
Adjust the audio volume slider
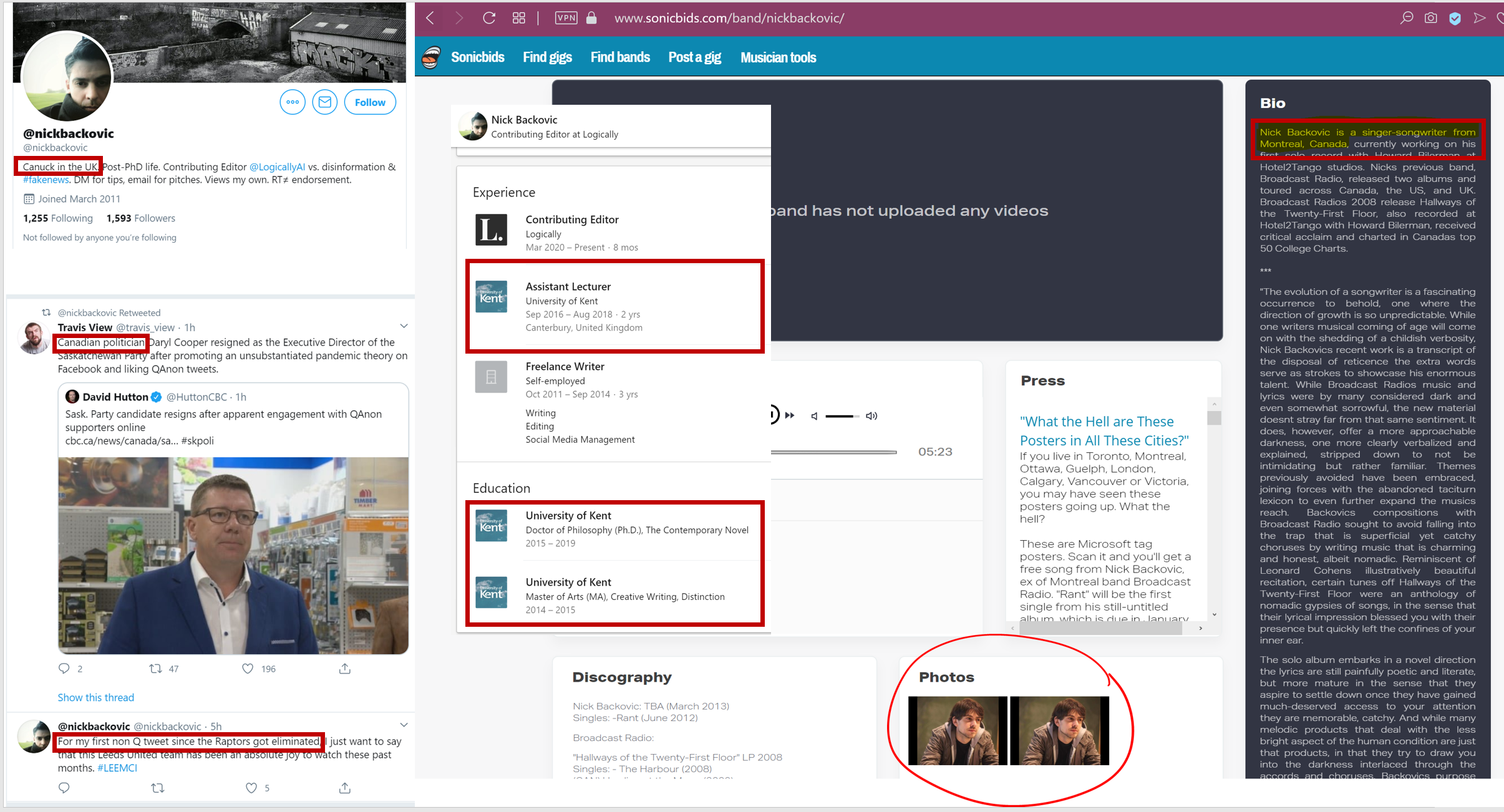(842, 416)
